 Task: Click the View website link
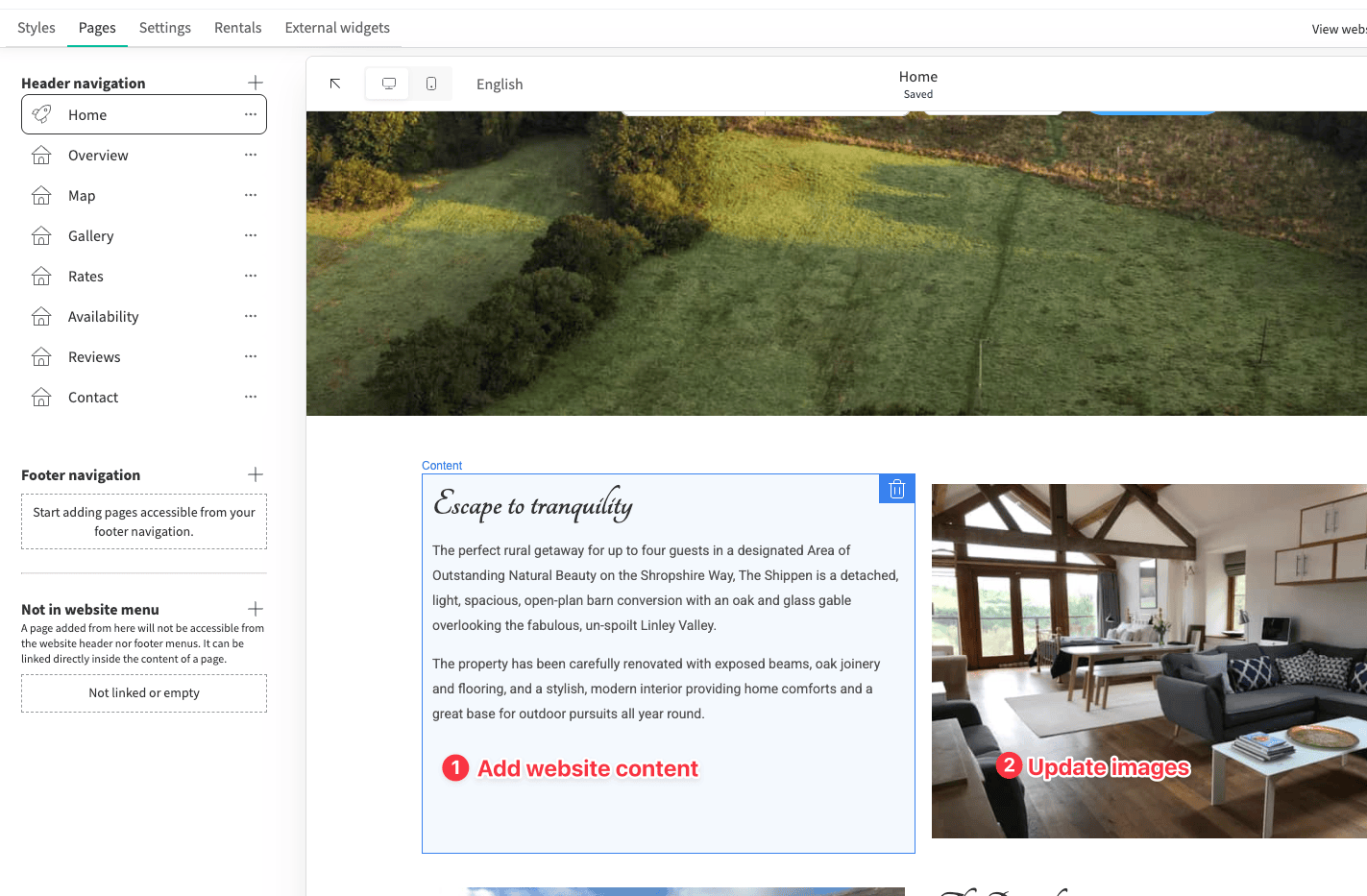1339,28
